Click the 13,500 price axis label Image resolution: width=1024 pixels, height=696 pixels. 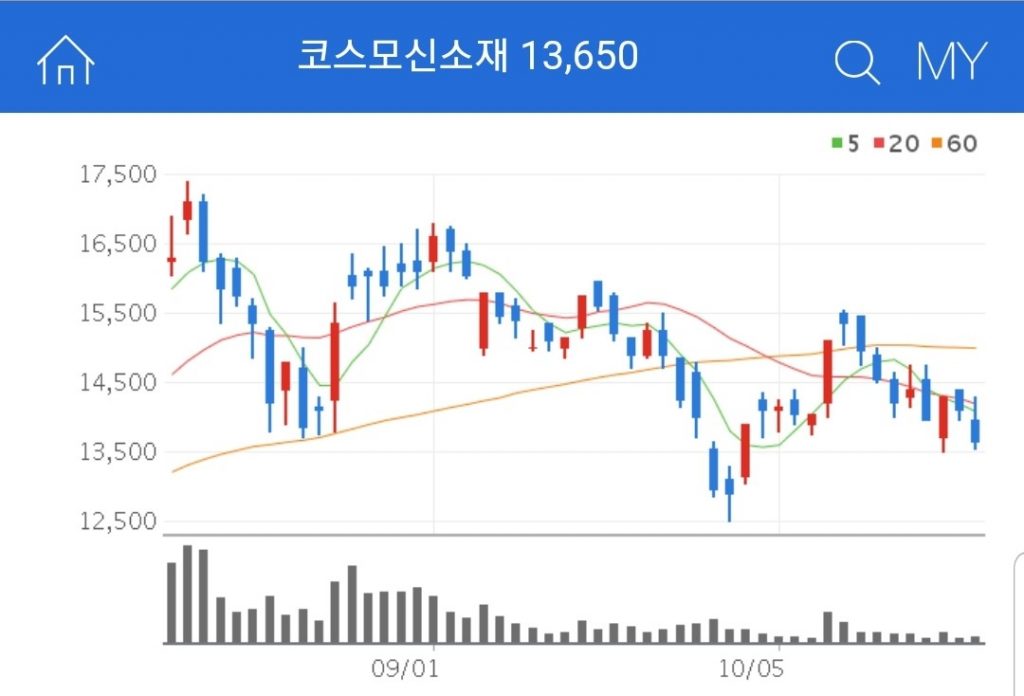[118, 452]
